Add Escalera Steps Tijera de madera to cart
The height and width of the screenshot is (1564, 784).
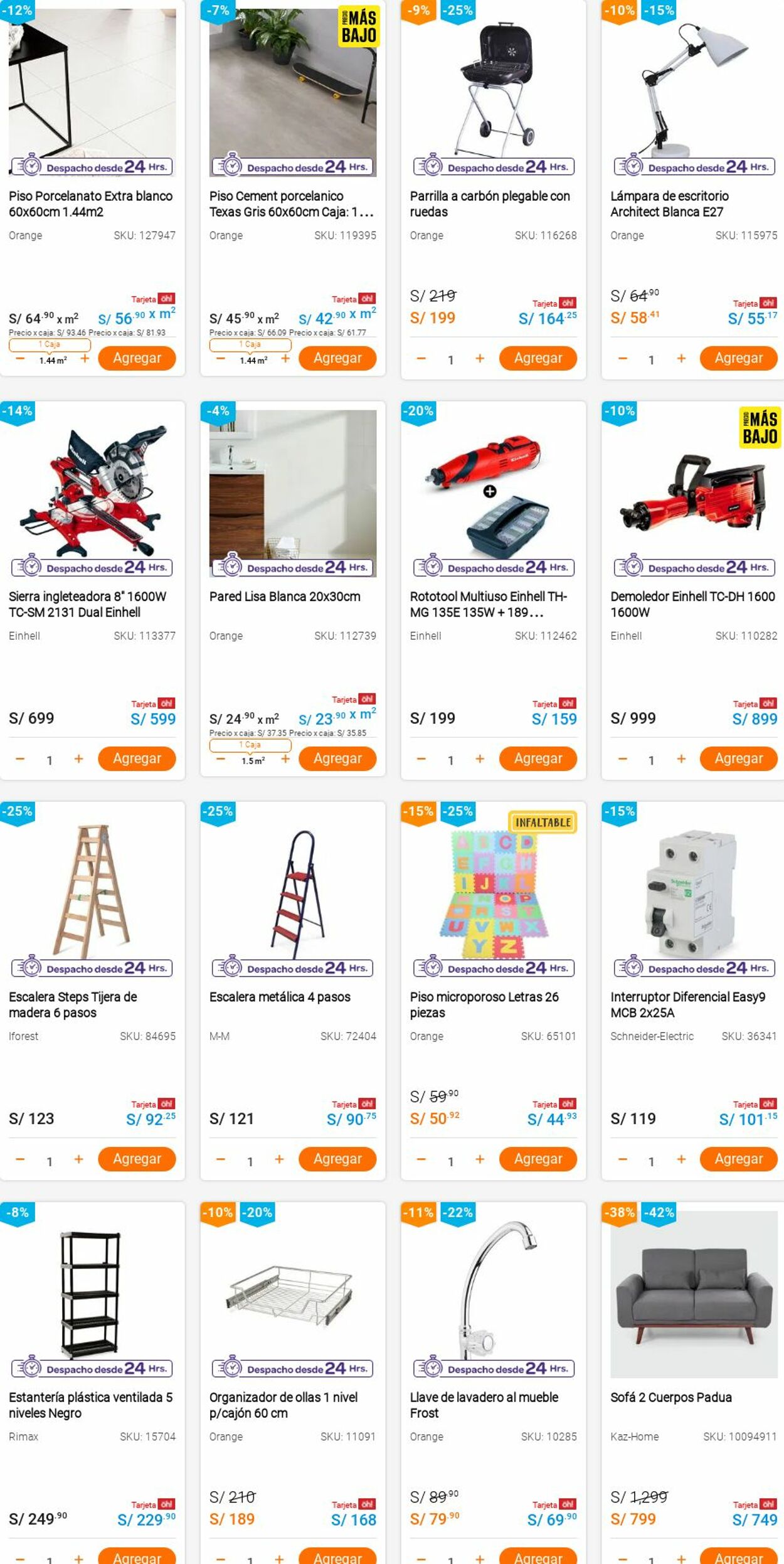(137, 1159)
